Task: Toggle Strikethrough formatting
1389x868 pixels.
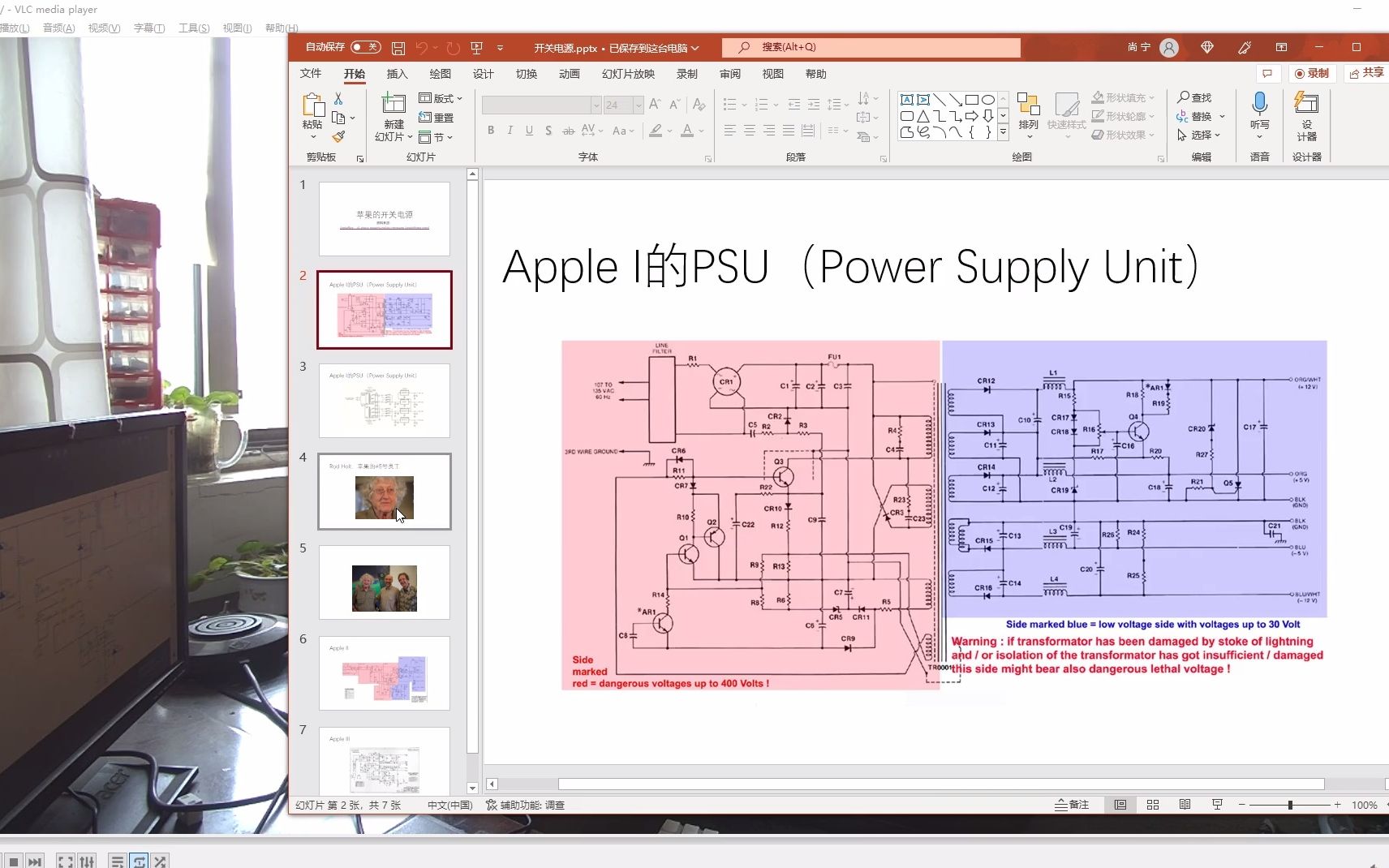Action: [x=568, y=130]
